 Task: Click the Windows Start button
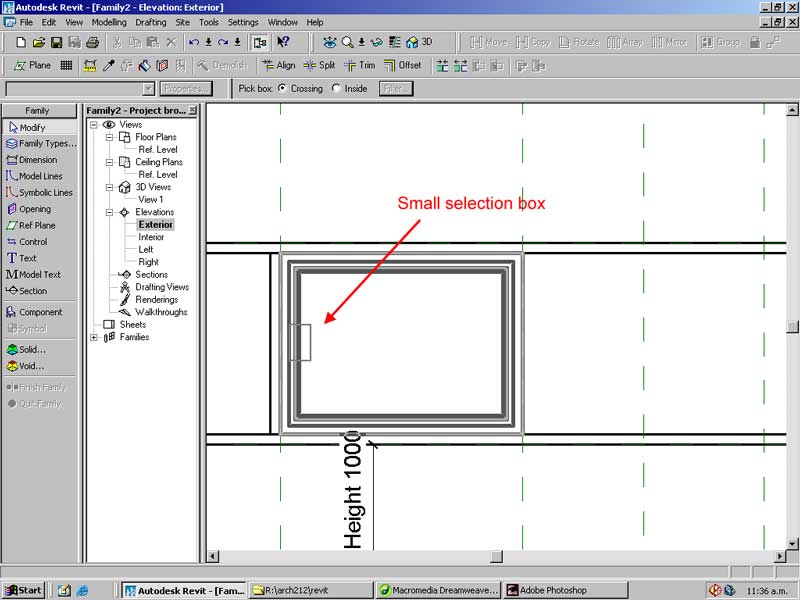(23, 590)
